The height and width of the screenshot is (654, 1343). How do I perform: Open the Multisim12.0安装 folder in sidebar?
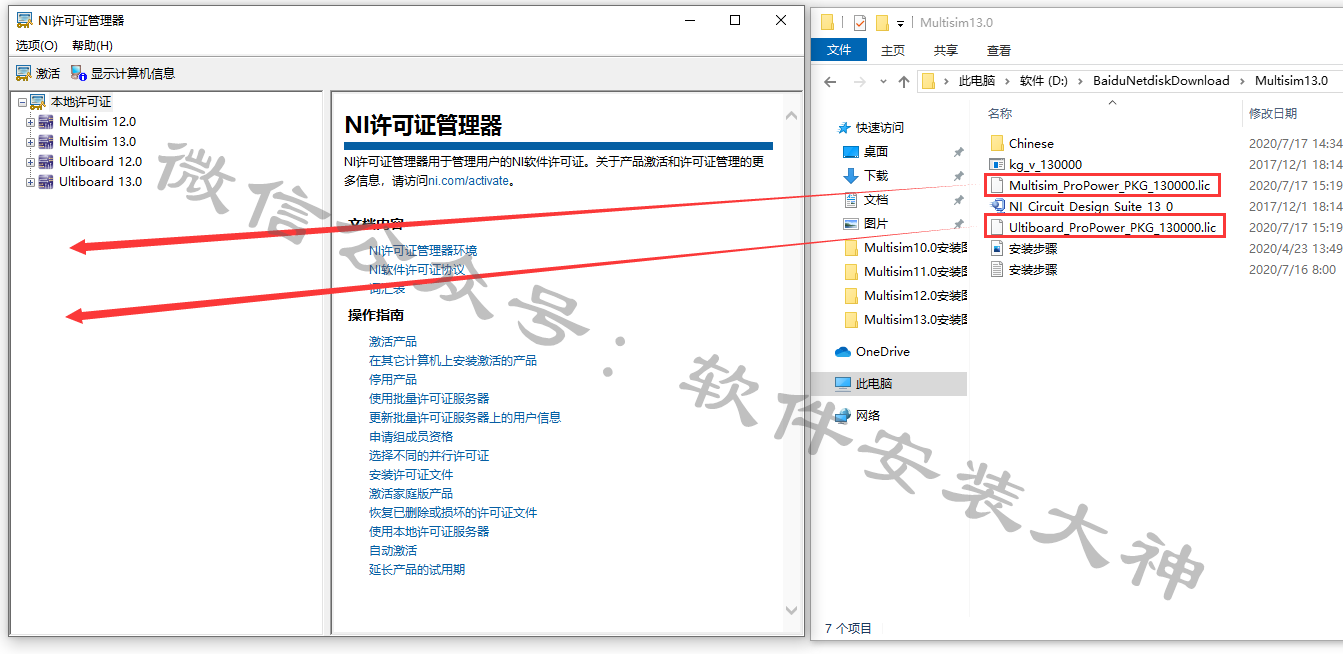click(x=905, y=295)
